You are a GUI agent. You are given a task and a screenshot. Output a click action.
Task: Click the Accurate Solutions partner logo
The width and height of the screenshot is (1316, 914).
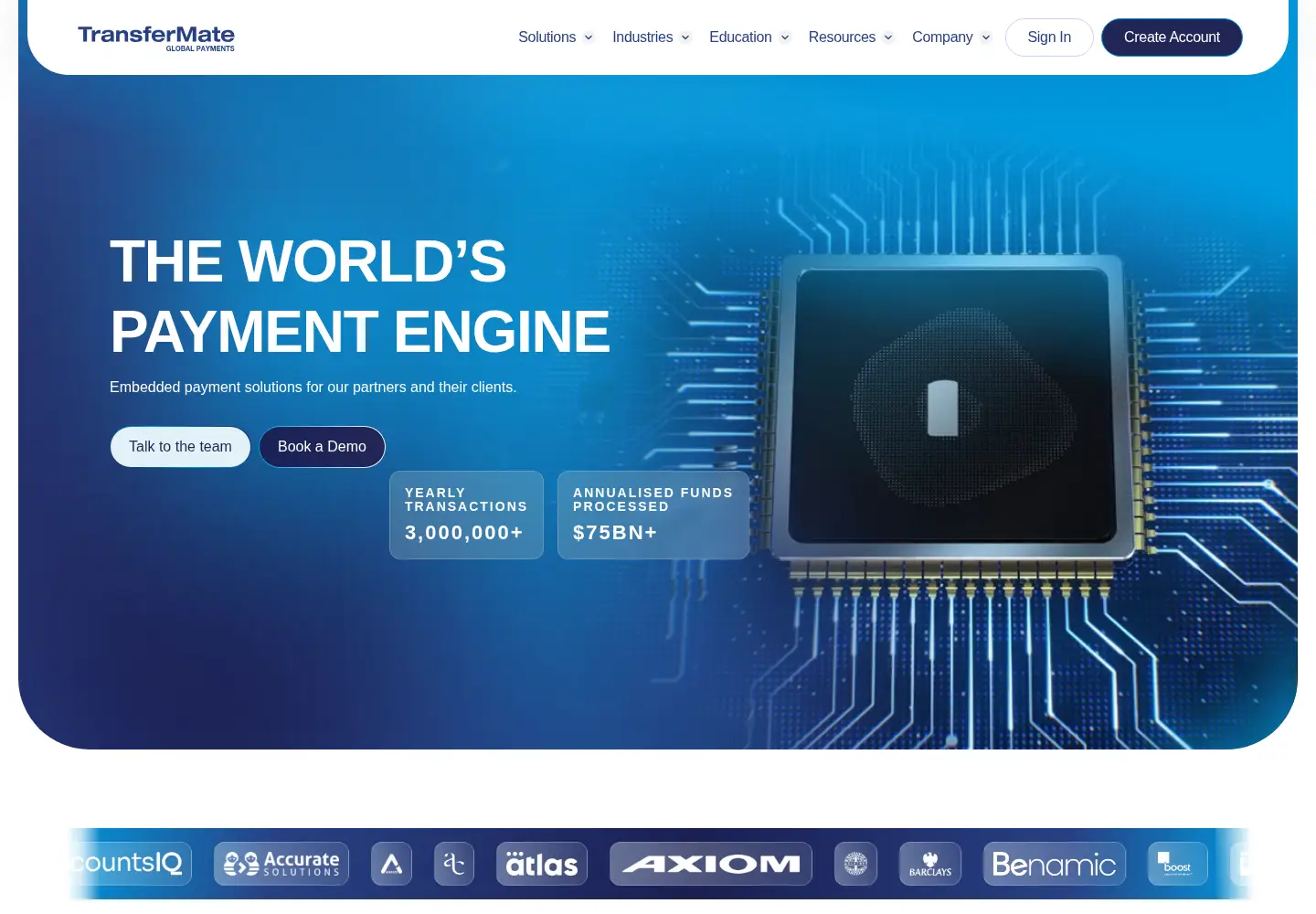[281, 864]
